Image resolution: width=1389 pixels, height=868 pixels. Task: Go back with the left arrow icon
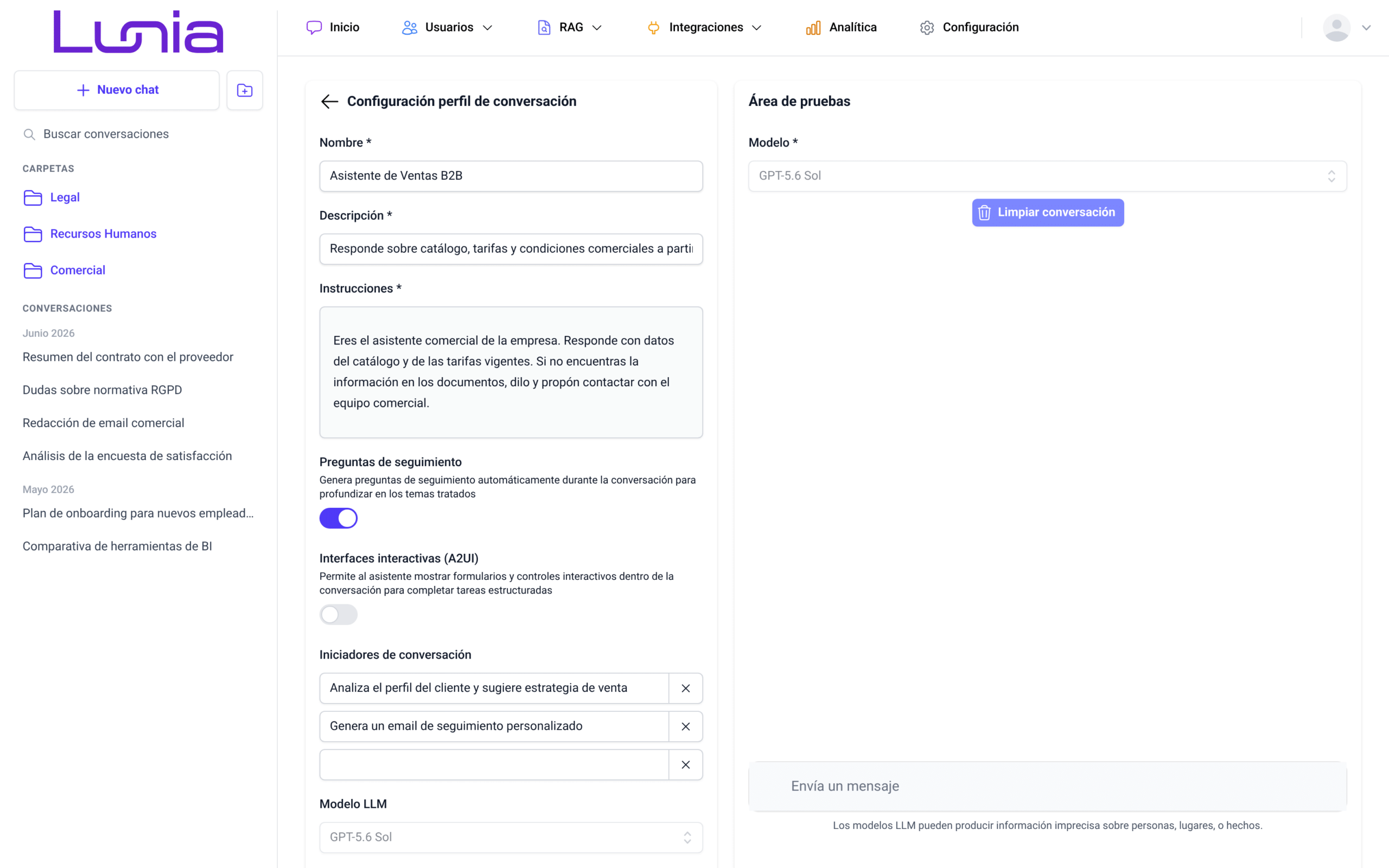tap(329, 101)
